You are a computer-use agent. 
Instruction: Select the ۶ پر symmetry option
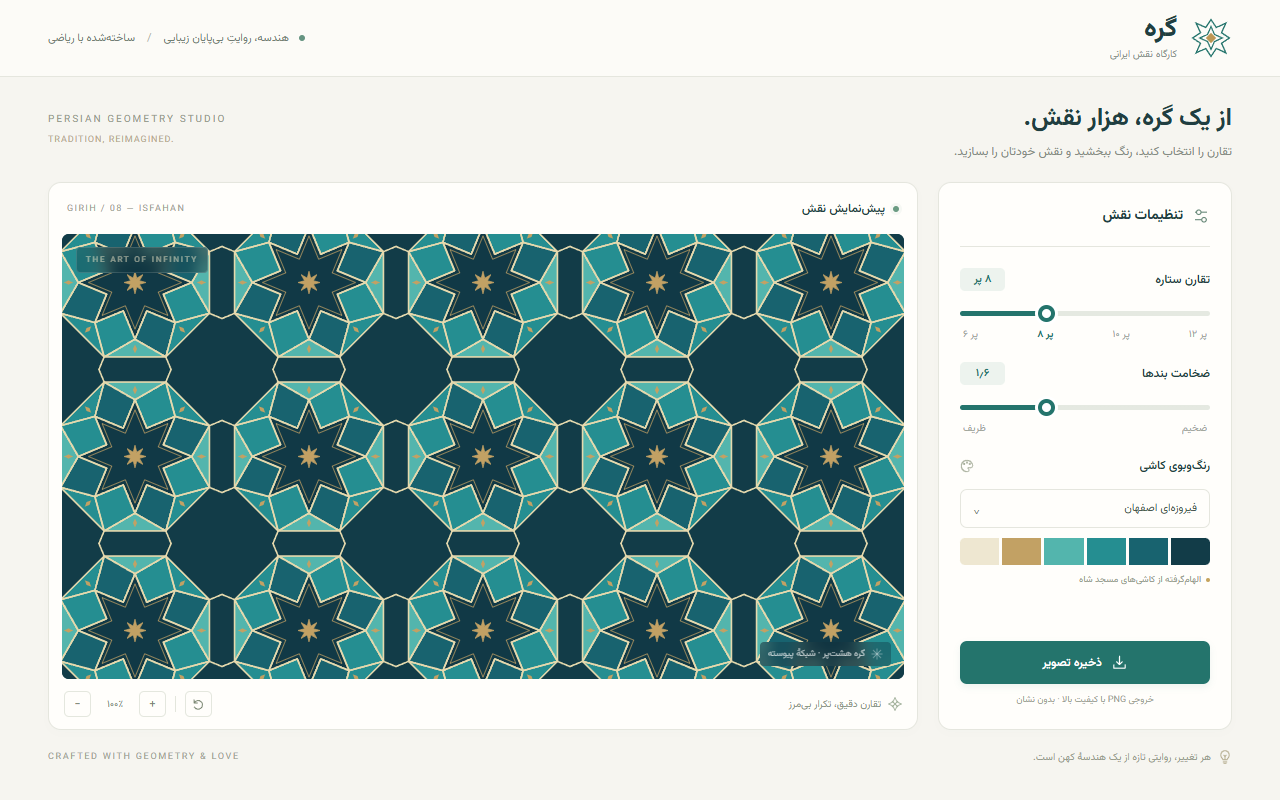tap(970, 334)
